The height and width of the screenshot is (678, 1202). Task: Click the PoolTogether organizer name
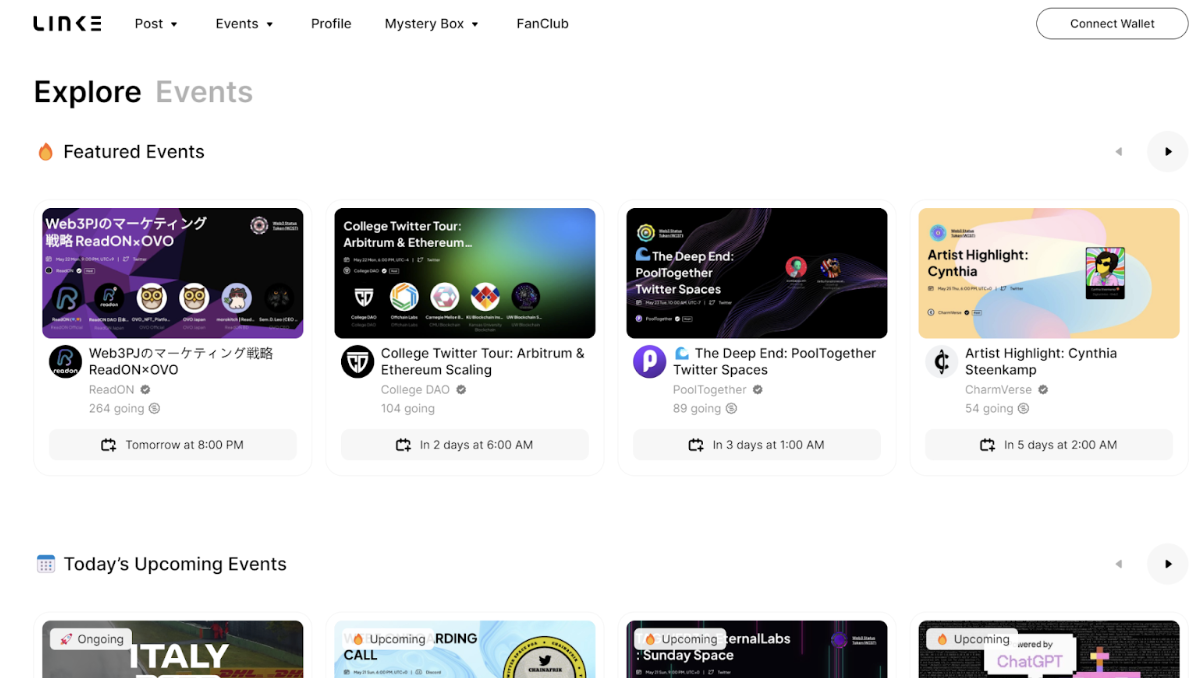[710, 390]
